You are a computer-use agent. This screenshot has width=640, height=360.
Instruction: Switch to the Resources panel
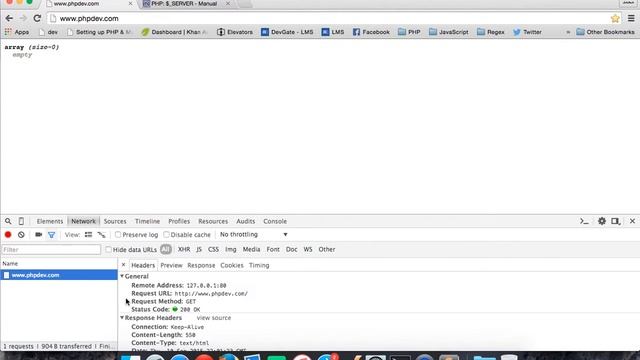point(213,221)
